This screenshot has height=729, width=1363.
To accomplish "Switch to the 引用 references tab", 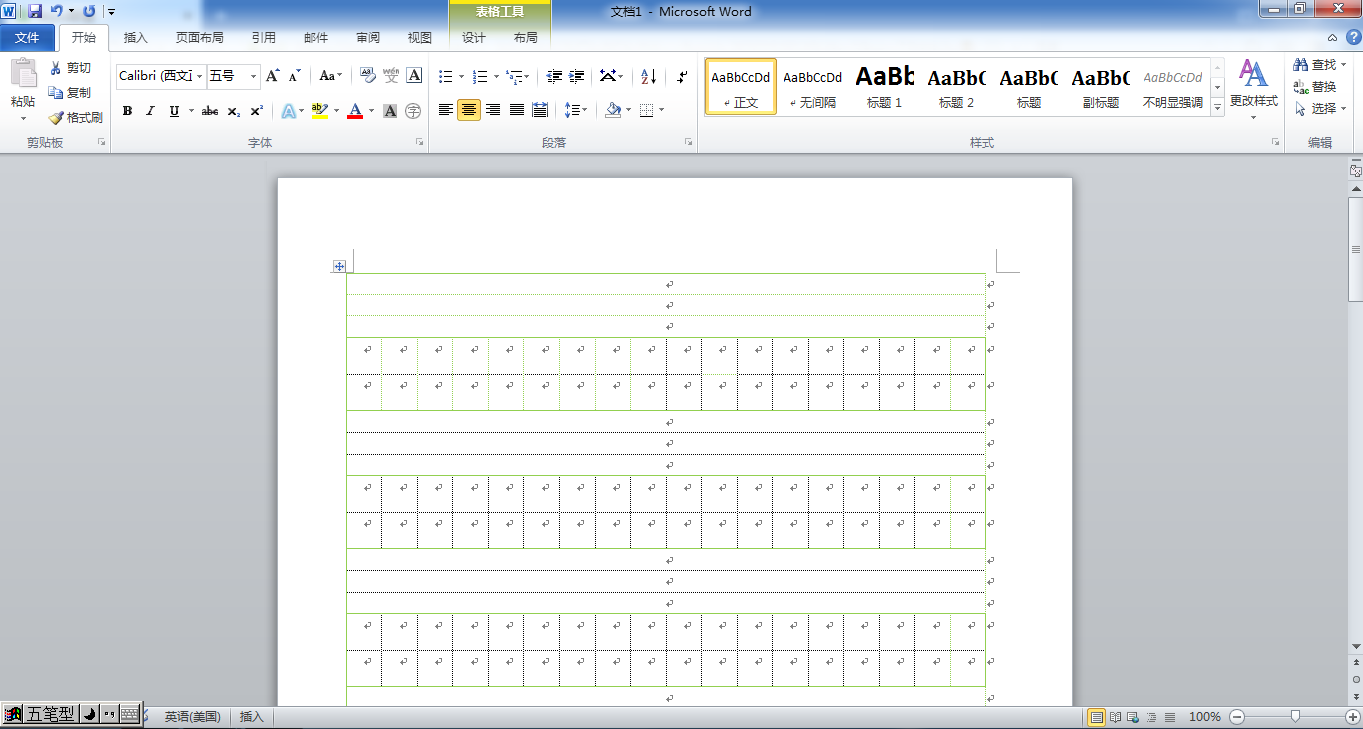I will (264, 38).
